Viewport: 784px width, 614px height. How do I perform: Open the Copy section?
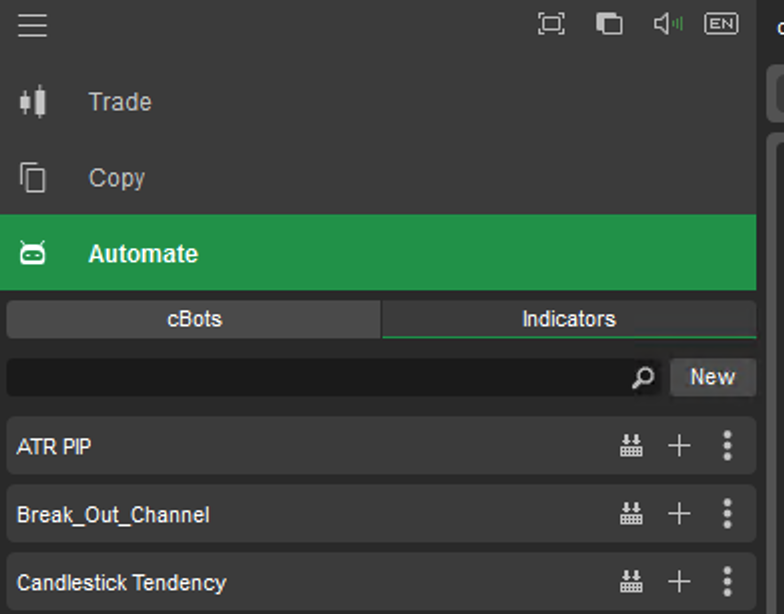coord(116,178)
